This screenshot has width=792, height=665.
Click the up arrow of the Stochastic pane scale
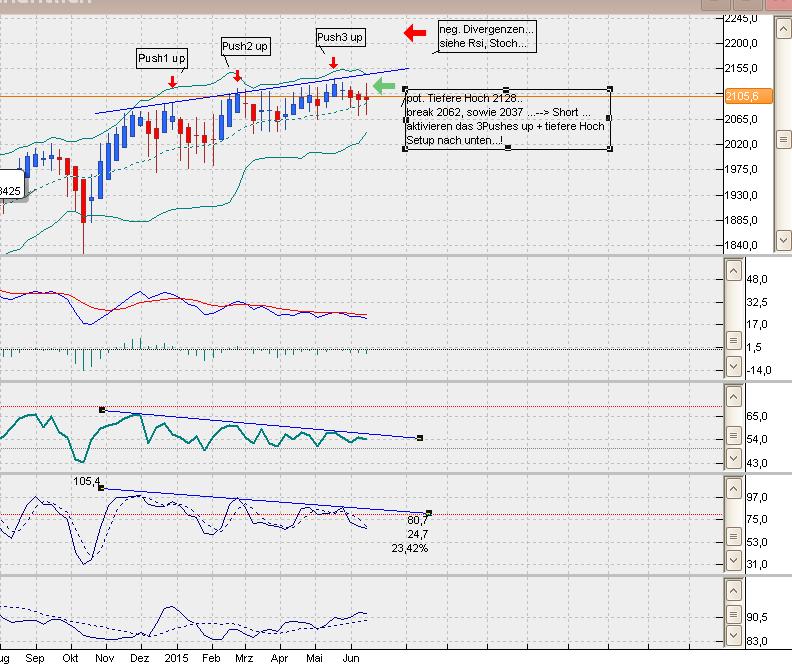[x=734, y=487]
